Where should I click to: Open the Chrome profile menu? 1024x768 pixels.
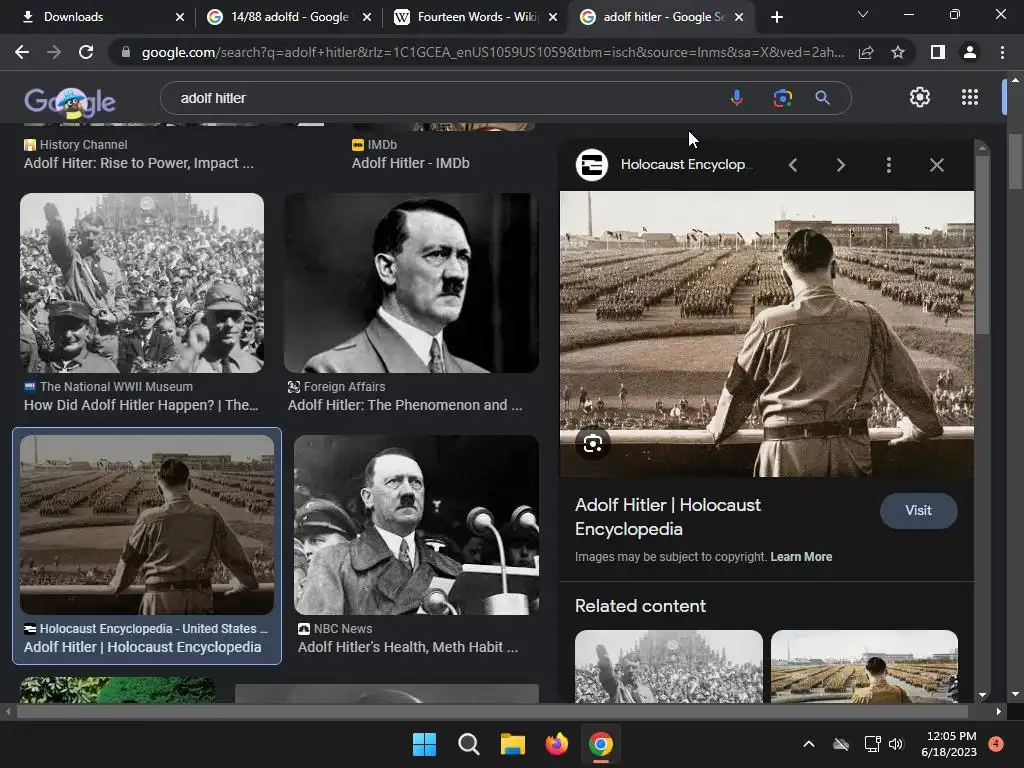click(970, 52)
